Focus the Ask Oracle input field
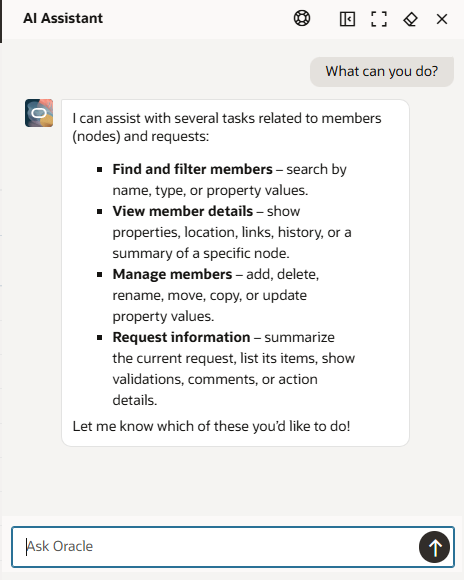The width and height of the screenshot is (464, 580). [215, 547]
